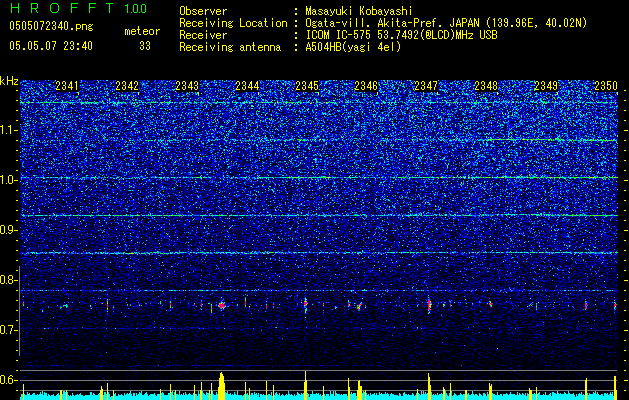Click the meteor count 33

pyautogui.click(x=145, y=46)
